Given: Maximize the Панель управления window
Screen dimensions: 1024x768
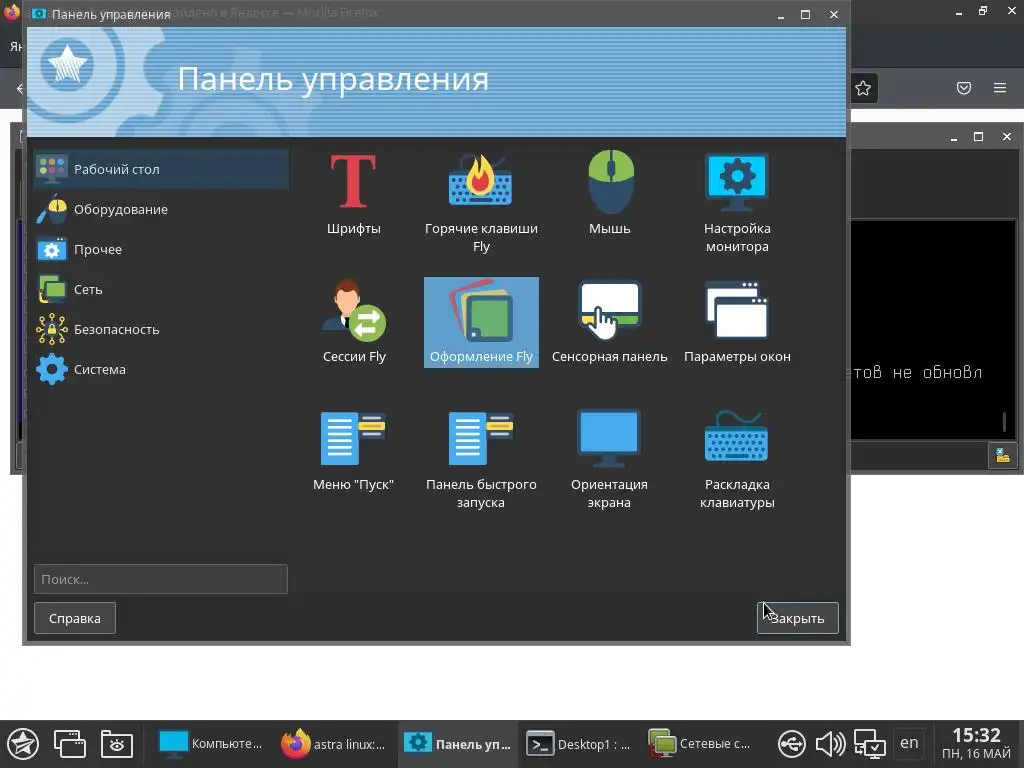Looking at the screenshot, I should point(805,14).
